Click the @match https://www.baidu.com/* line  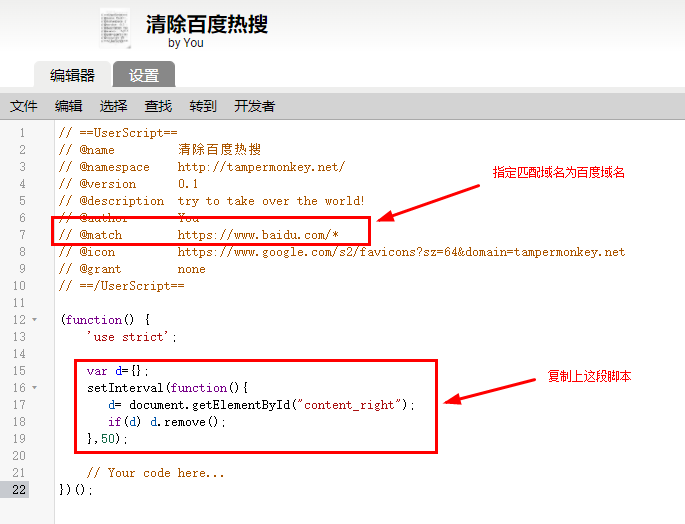(199, 235)
